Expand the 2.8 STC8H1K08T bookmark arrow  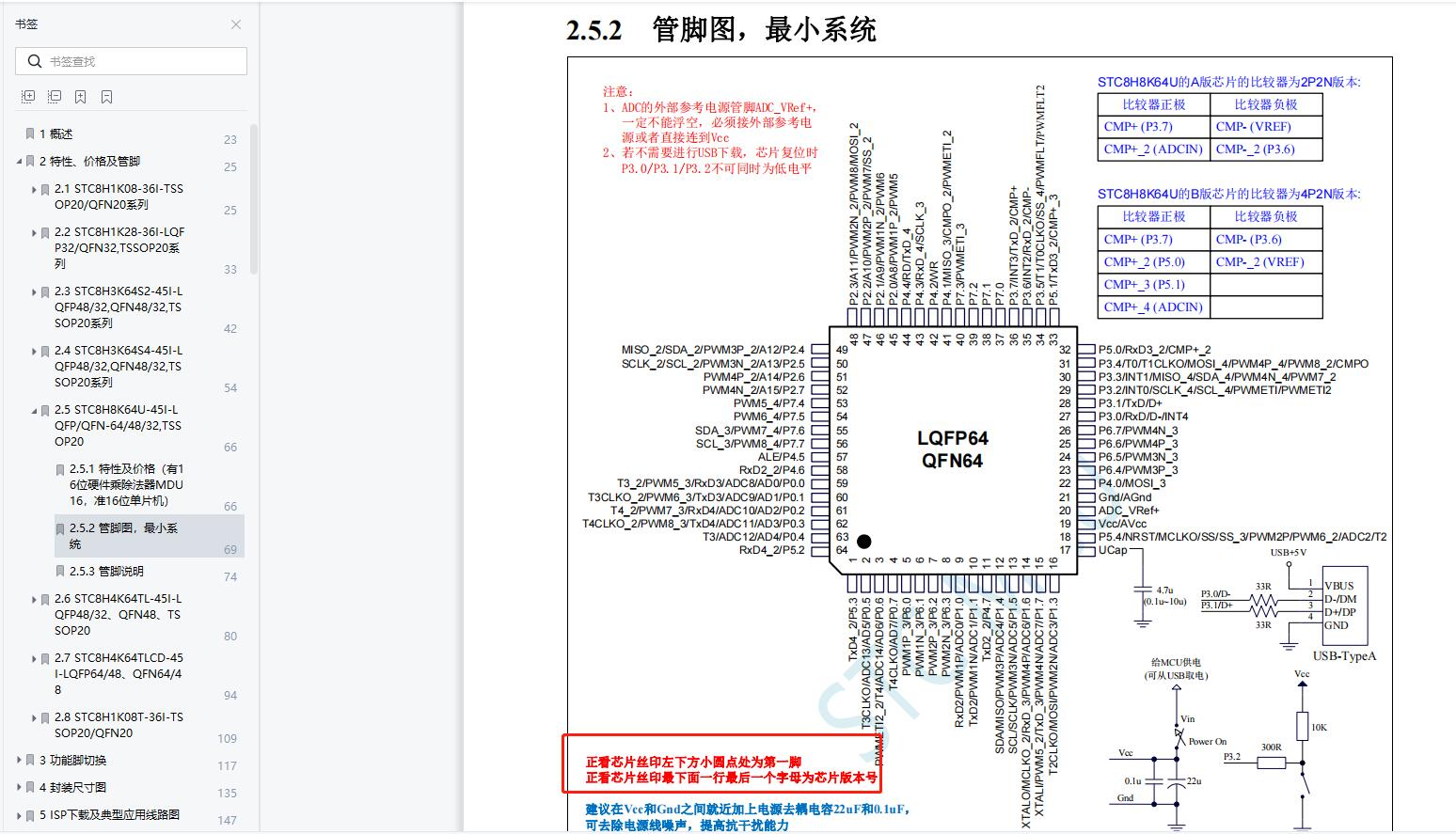coord(35,717)
